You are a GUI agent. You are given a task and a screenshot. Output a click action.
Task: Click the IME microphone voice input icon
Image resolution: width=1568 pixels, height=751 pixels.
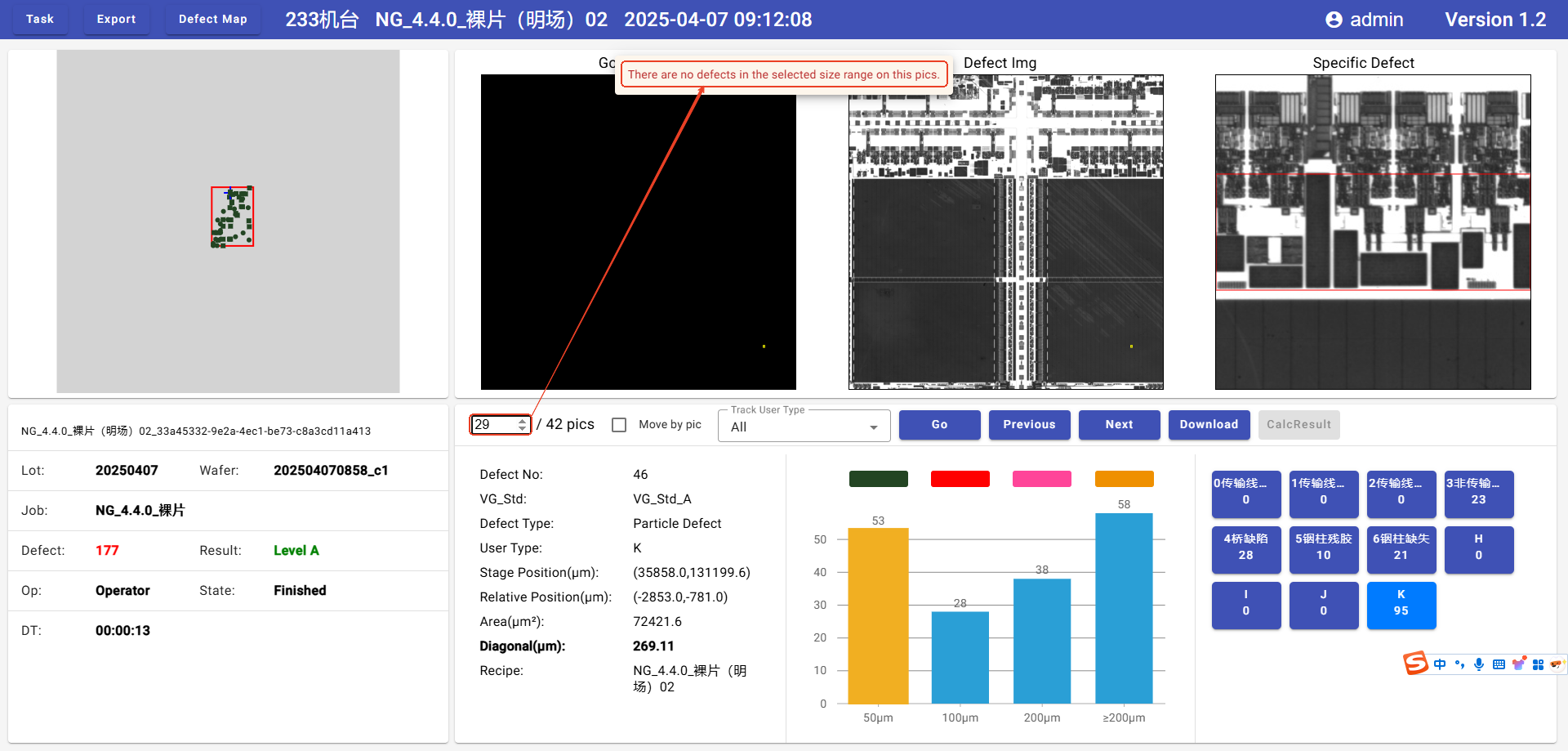coord(1479,664)
